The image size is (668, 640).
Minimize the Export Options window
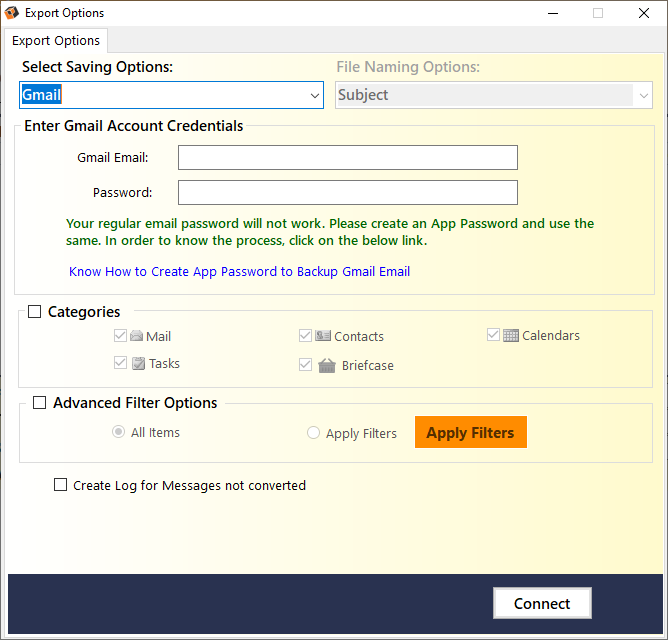(553, 14)
